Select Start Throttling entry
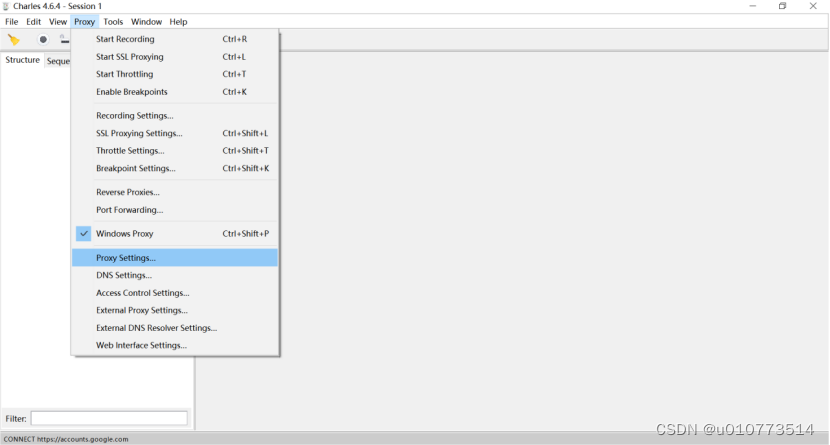Viewport: 830px width, 445px height. (175, 74)
